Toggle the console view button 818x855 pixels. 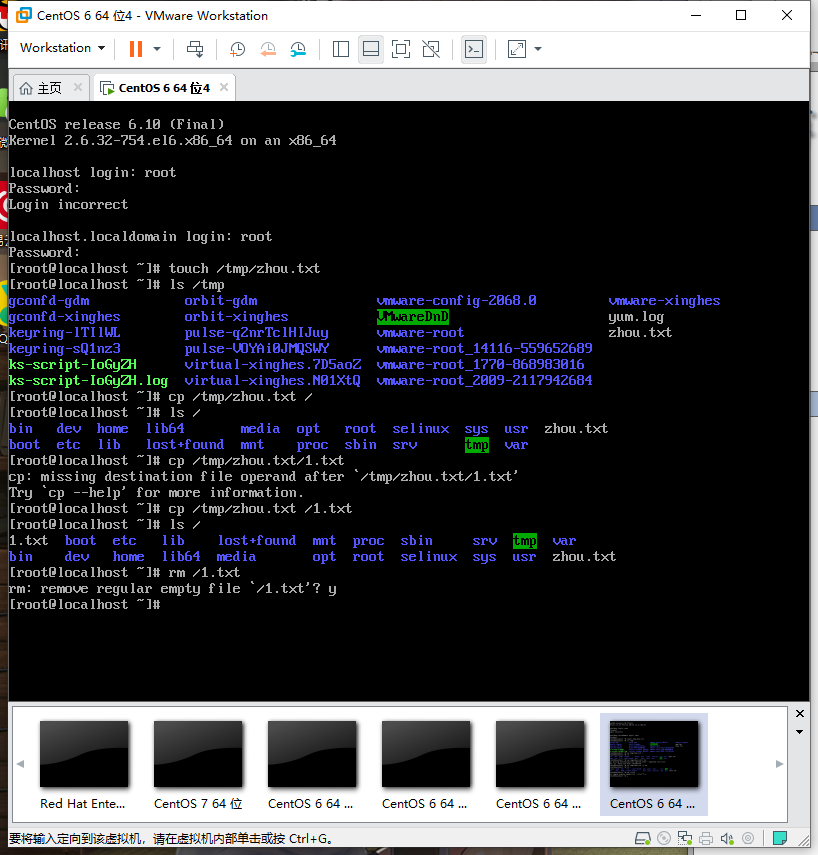pos(474,49)
